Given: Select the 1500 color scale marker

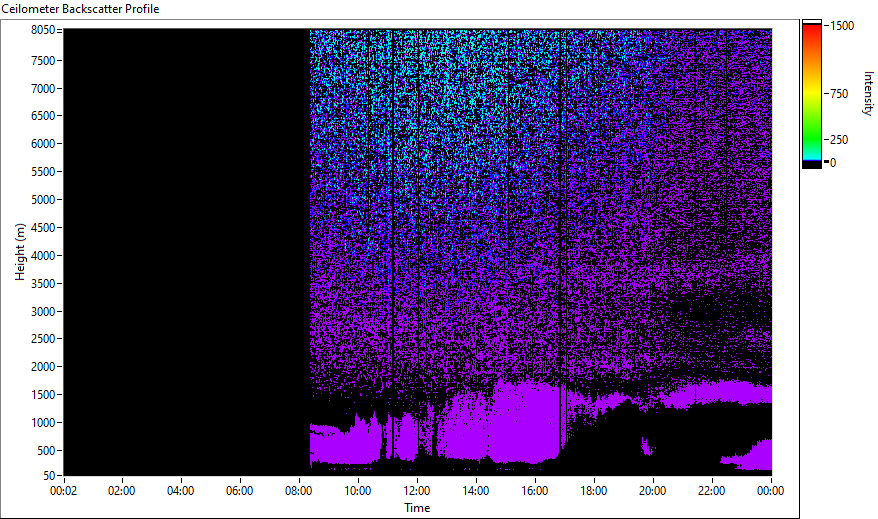Looking at the screenshot, I should pos(842,26).
